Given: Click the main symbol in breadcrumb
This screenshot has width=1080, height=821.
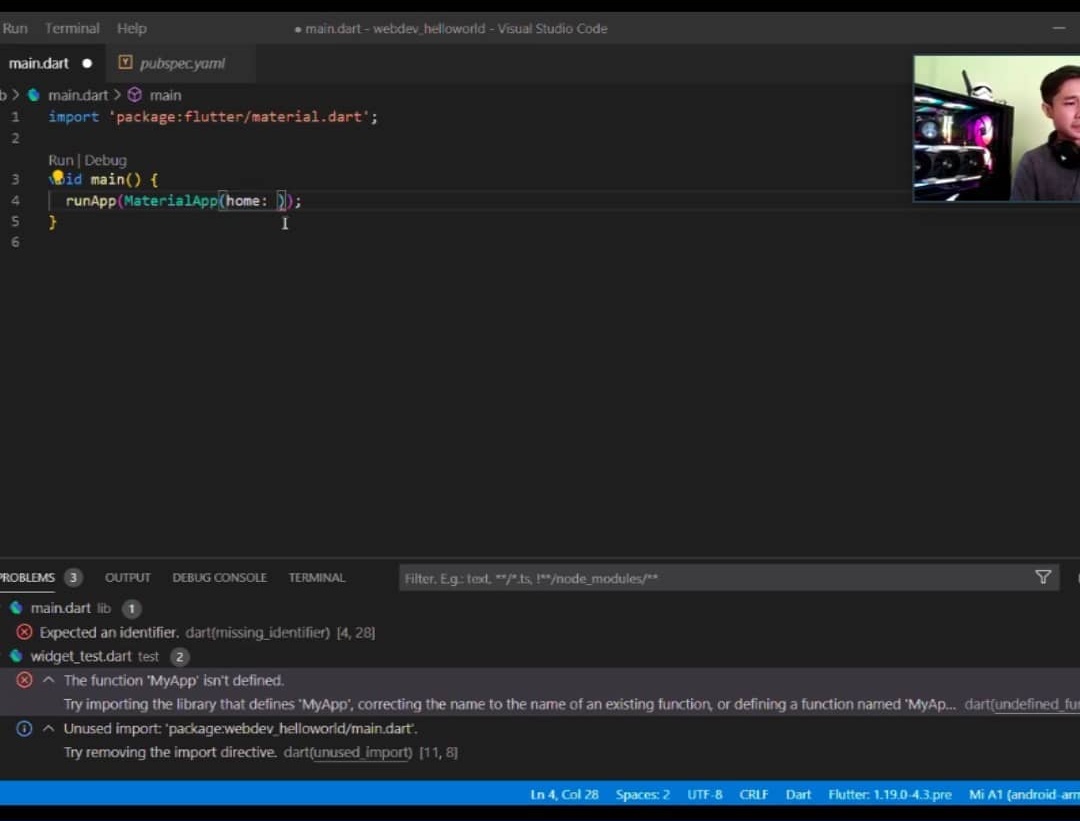Looking at the screenshot, I should (165, 95).
